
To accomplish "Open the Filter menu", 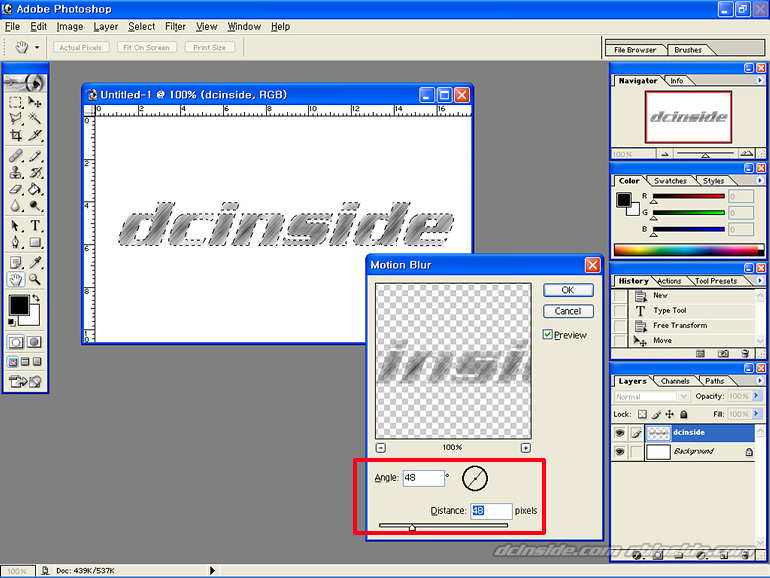I will coord(175,27).
